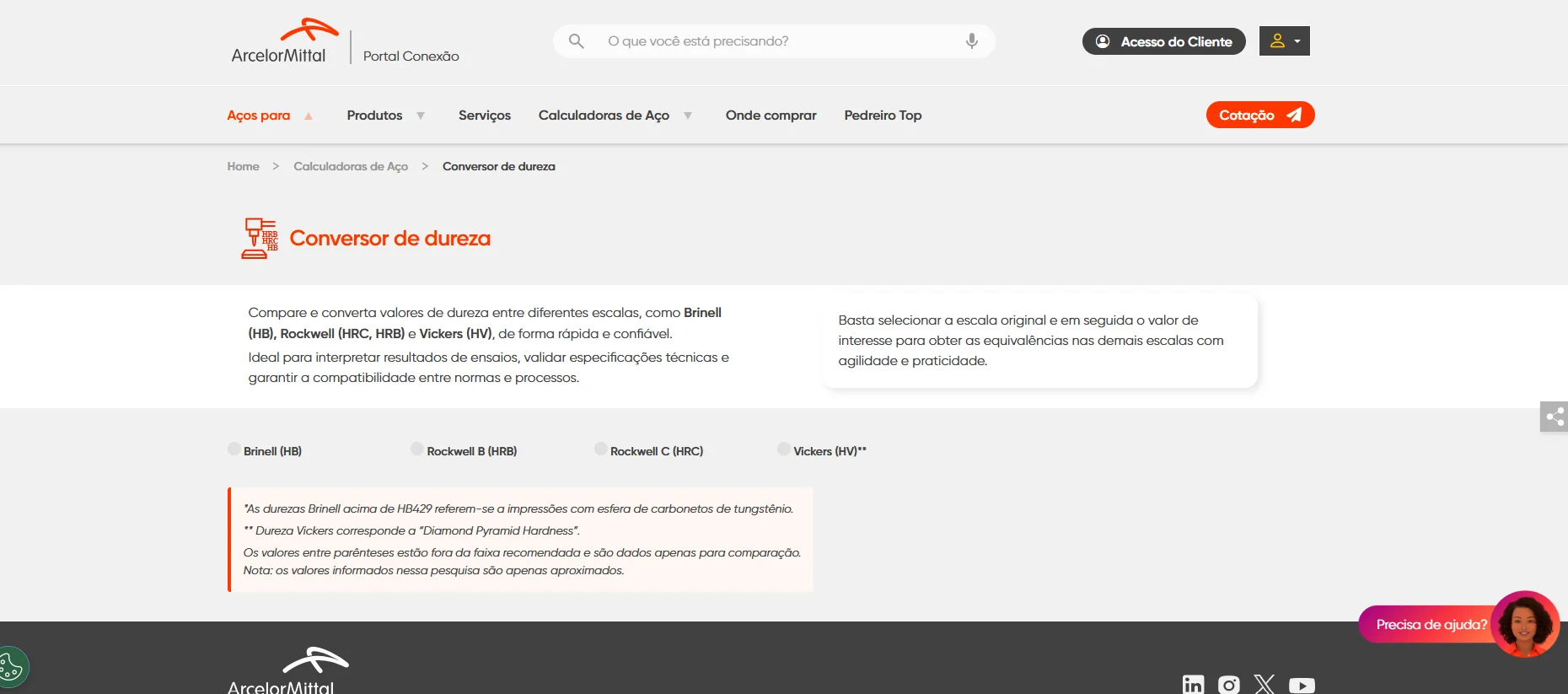Activate voice search microphone icon
Screen dimensions: 1568x694
[971, 41]
